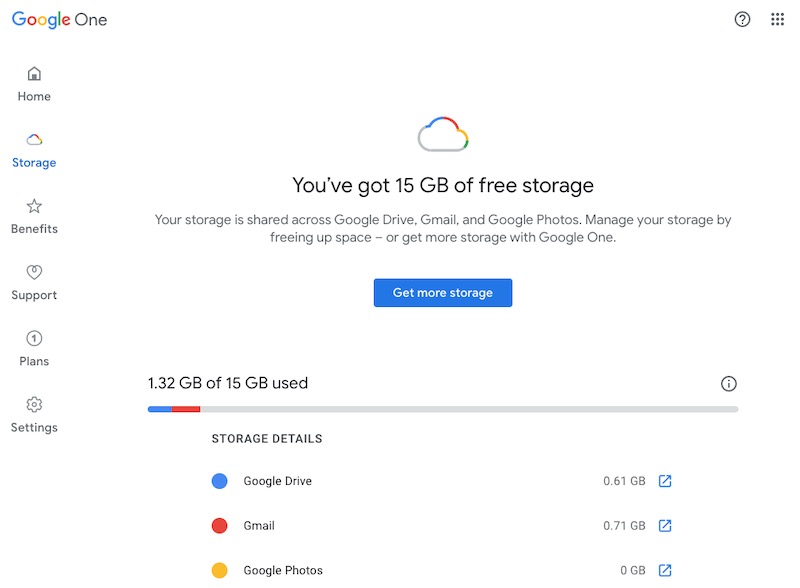Open the Google apps grid launcher
The image size is (800, 588).
point(778,19)
